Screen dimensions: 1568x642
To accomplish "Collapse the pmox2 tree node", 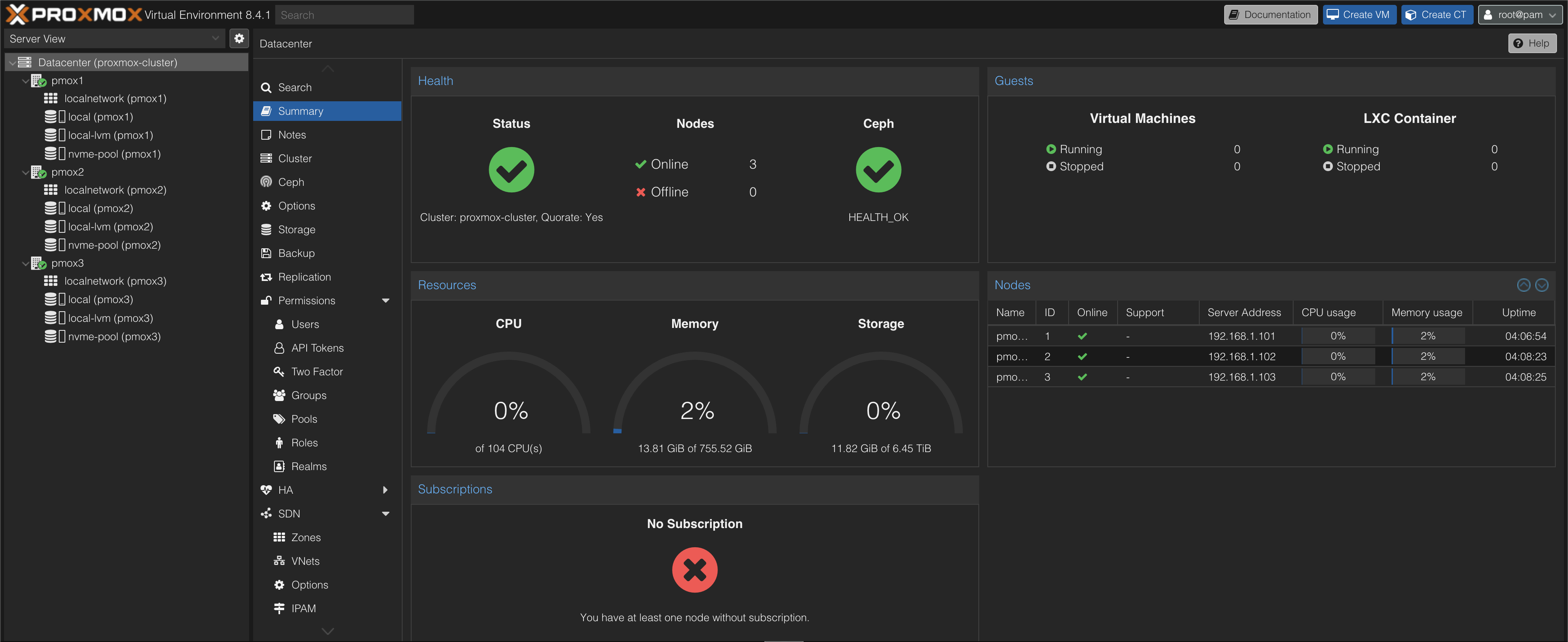I will coord(25,172).
